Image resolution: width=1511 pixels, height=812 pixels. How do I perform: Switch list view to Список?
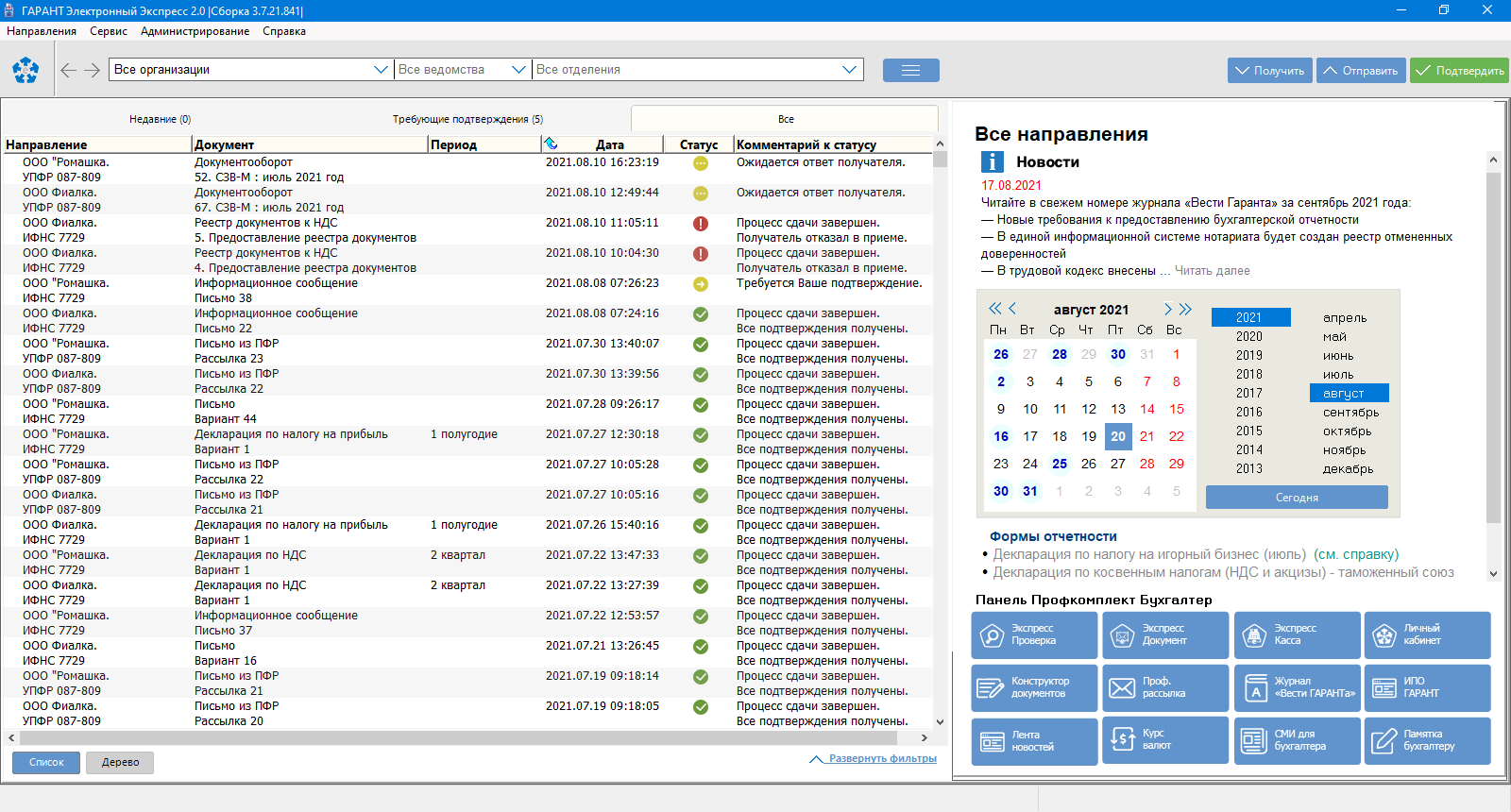click(46, 762)
